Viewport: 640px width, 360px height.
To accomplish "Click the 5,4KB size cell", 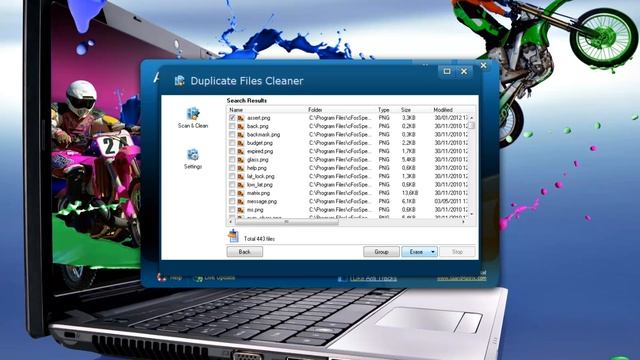I will pos(409,160).
